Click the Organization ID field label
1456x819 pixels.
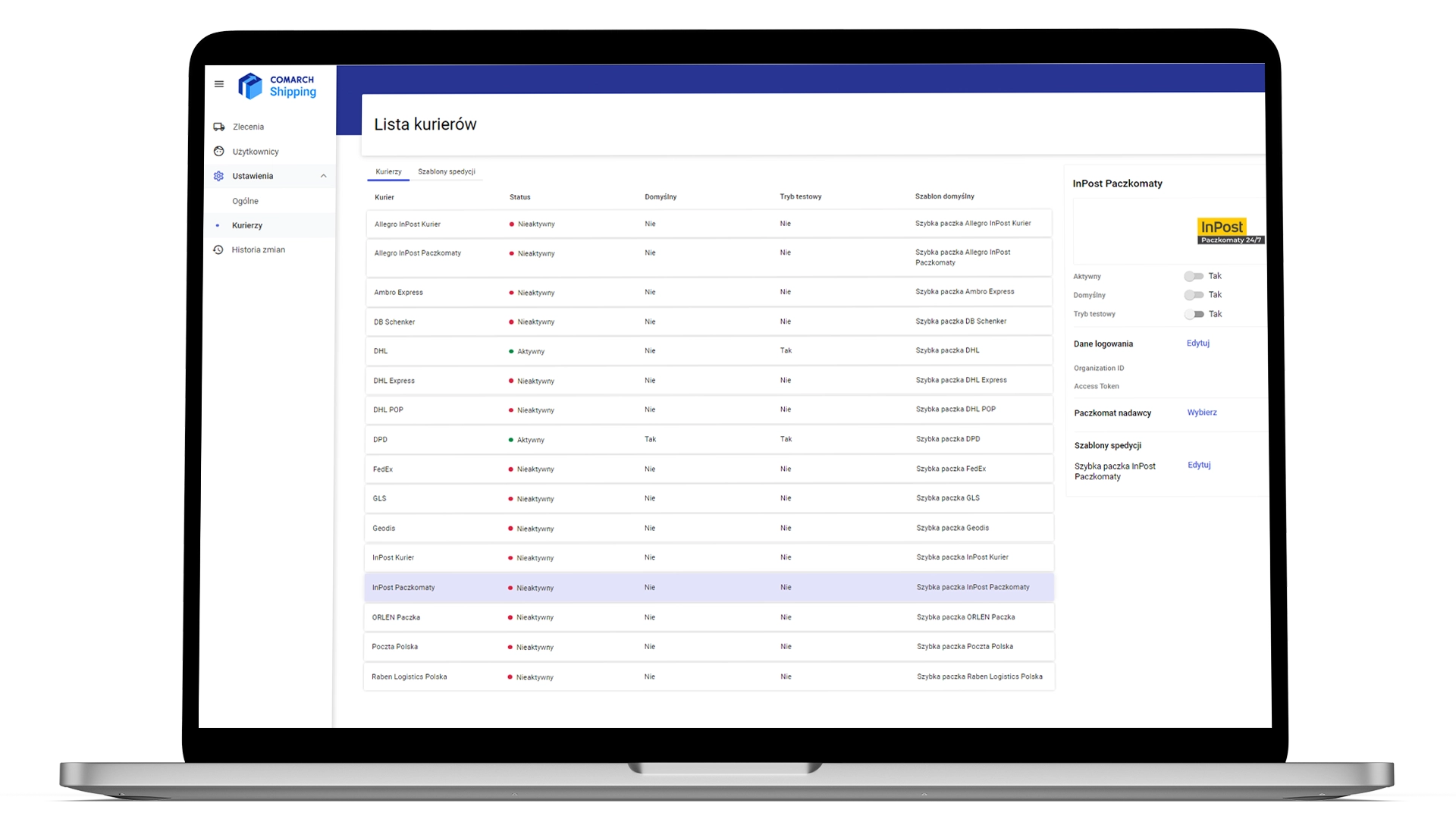coord(1099,369)
